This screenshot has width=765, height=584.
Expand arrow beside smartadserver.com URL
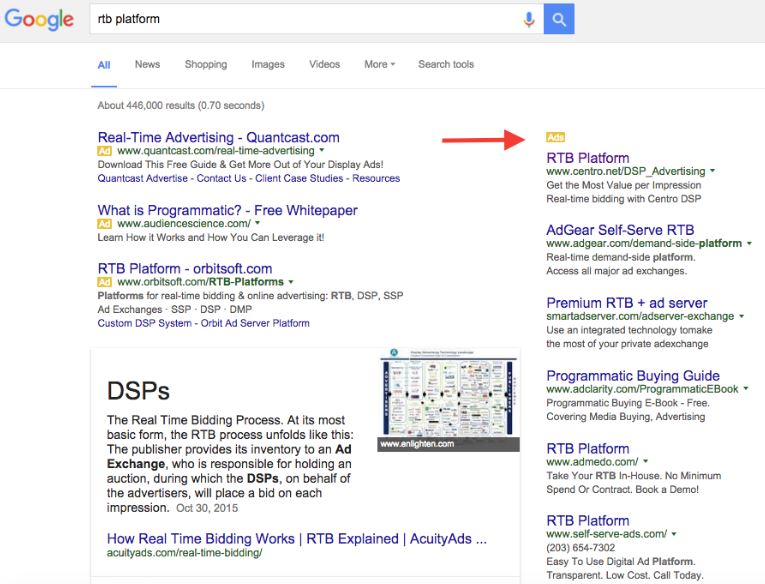point(742,316)
